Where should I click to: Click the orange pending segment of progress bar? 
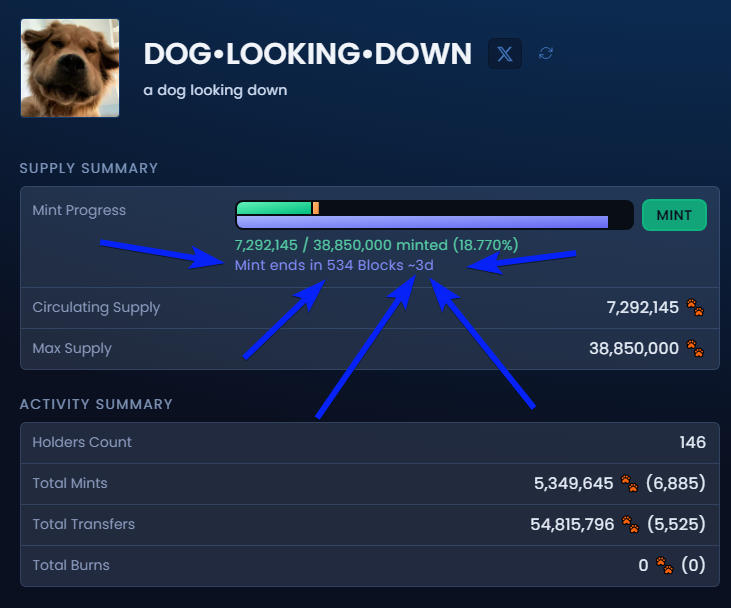316,208
